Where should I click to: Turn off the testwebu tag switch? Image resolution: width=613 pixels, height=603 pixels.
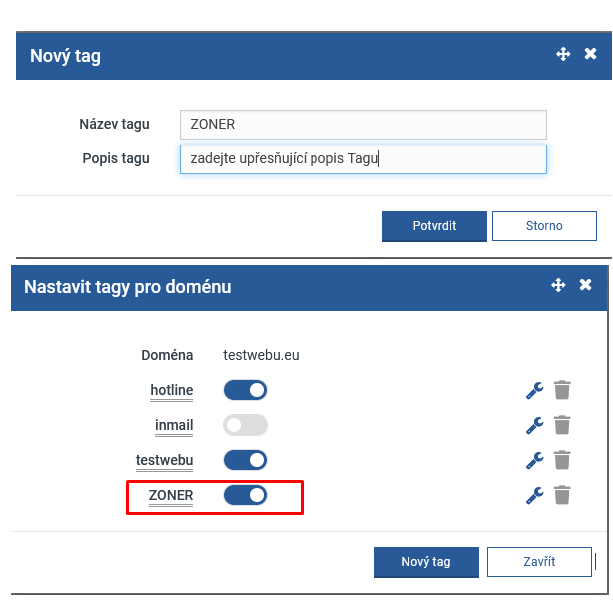(245, 460)
